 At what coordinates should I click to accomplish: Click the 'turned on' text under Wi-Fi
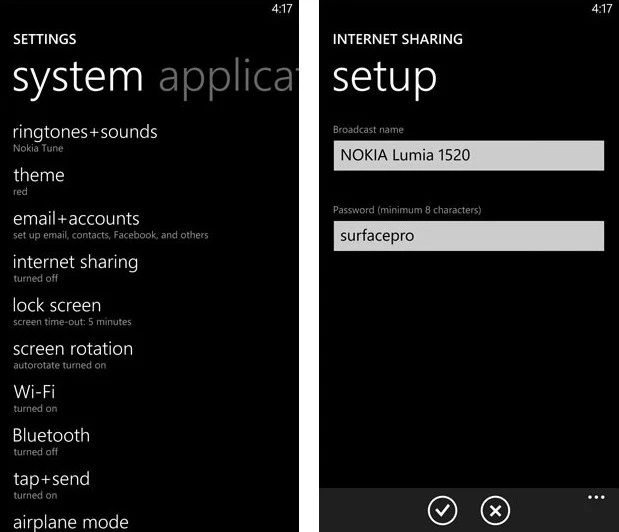pyautogui.click(x=35, y=409)
